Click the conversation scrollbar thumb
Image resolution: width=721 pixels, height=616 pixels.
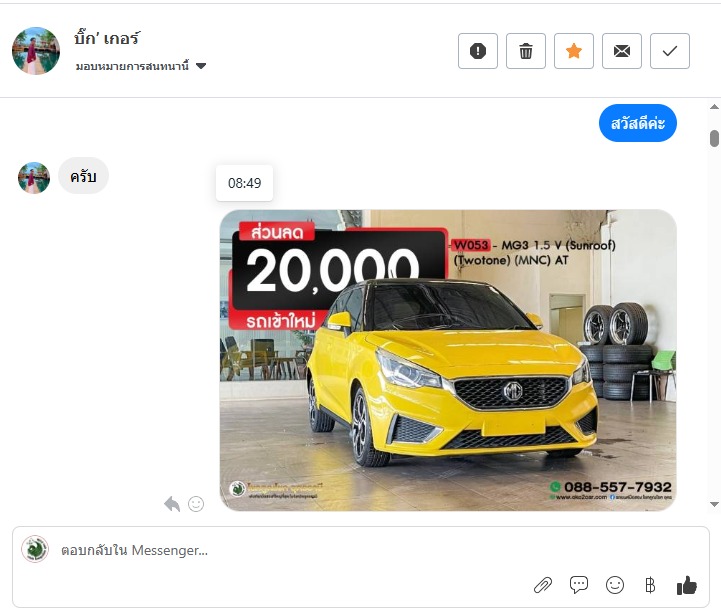[714, 138]
